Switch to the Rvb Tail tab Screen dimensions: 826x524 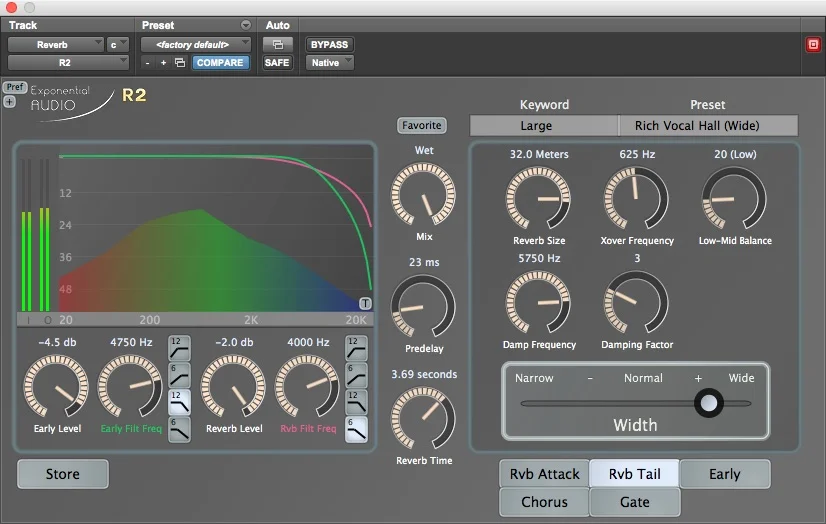tap(634, 474)
